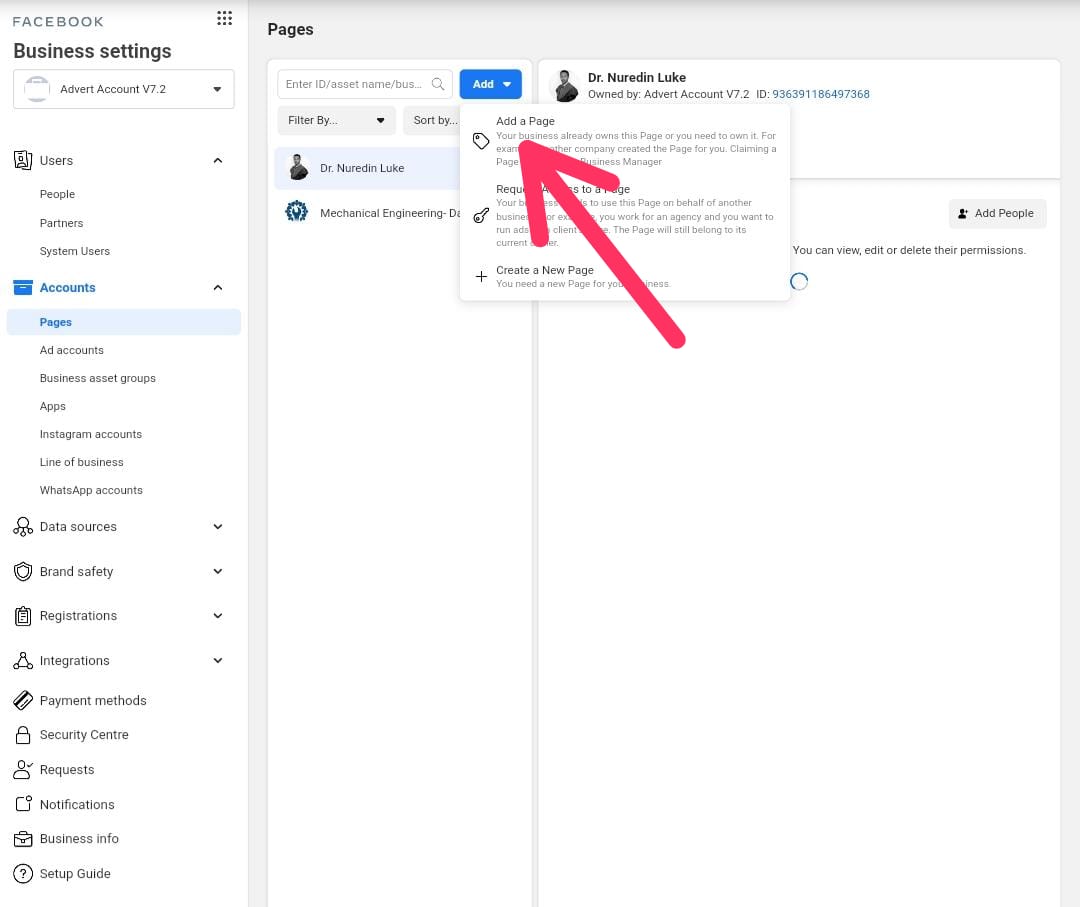Open Apps under Accounts
The image size is (1080, 907).
(52, 406)
